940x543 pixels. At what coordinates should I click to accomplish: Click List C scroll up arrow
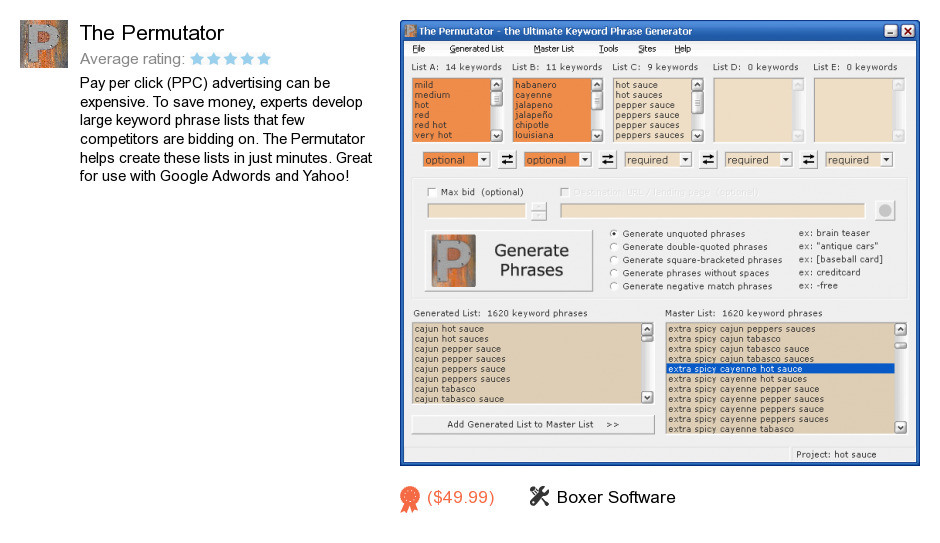(x=697, y=85)
